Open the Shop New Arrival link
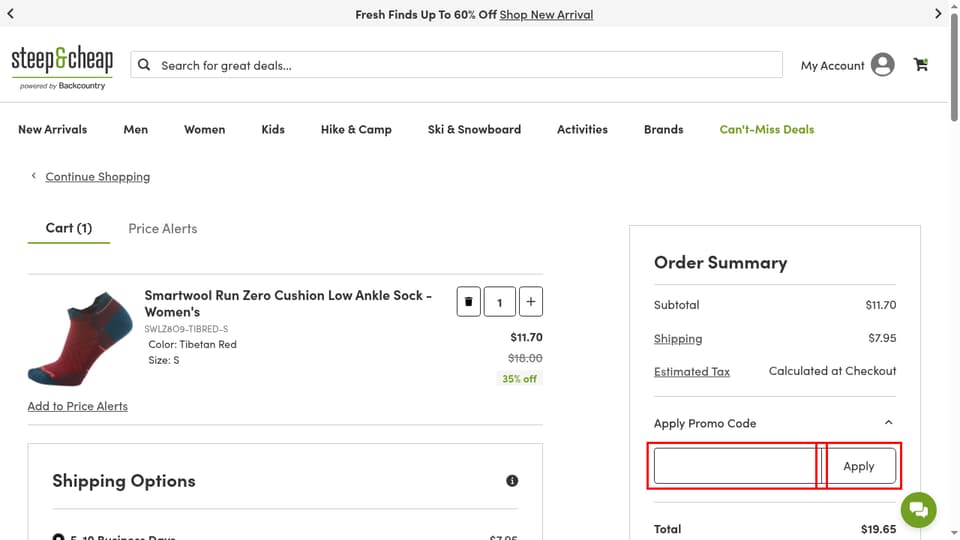Image resolution: width=960 pixels, height=540 pixels. tap(546, 14)
